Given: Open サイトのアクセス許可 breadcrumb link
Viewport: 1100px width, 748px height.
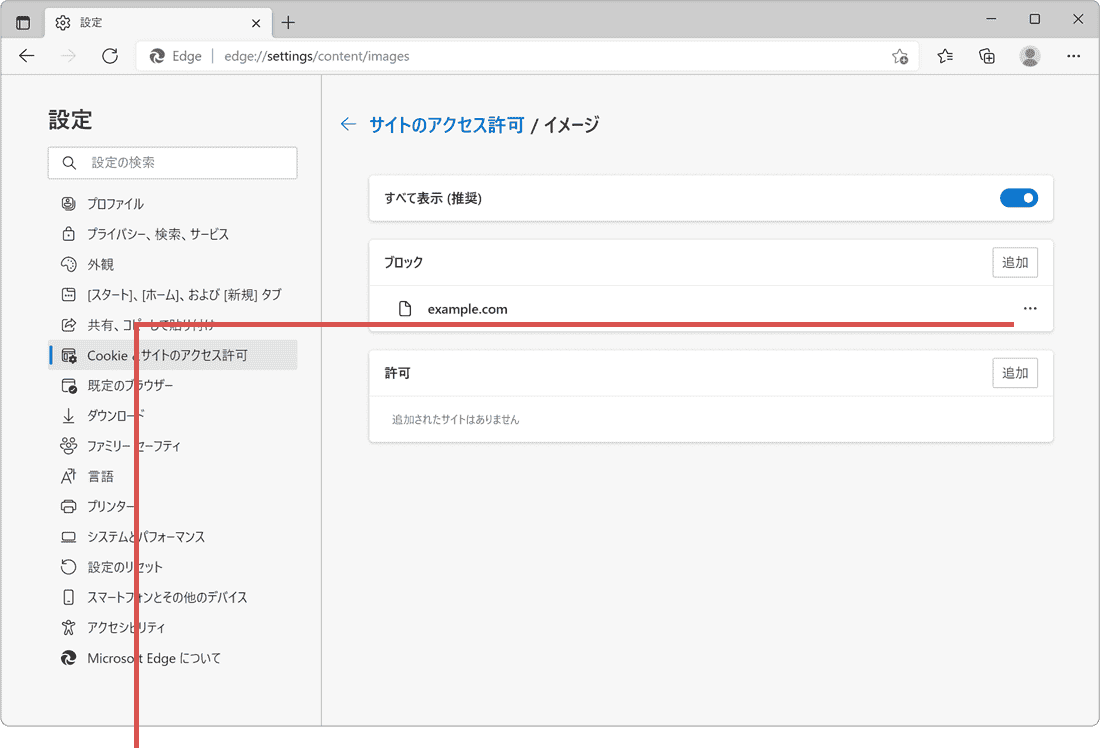Looking at the screenshot, I should click(447, 125).
